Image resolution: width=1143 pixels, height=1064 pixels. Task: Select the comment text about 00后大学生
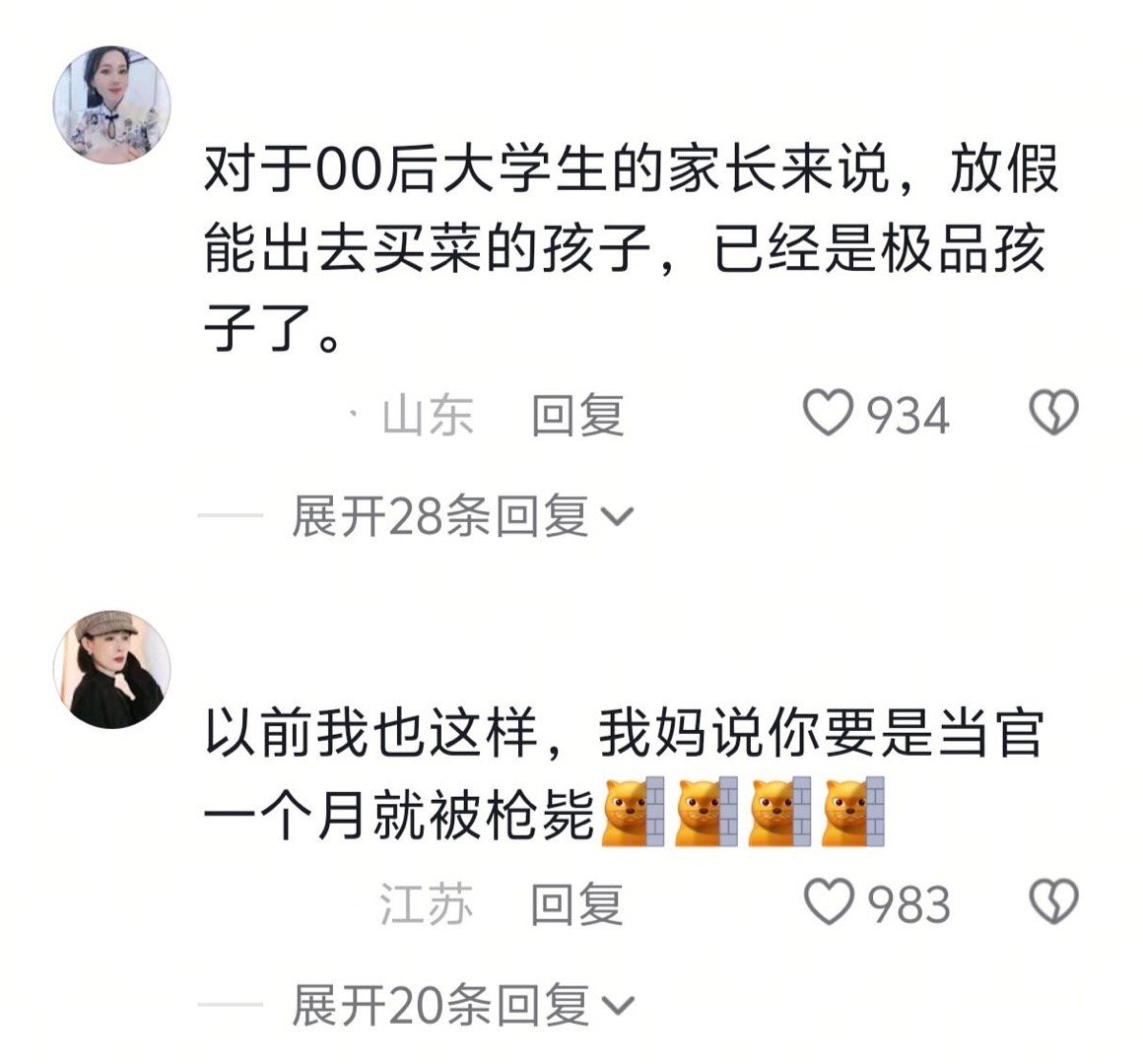tap(632, 249)
